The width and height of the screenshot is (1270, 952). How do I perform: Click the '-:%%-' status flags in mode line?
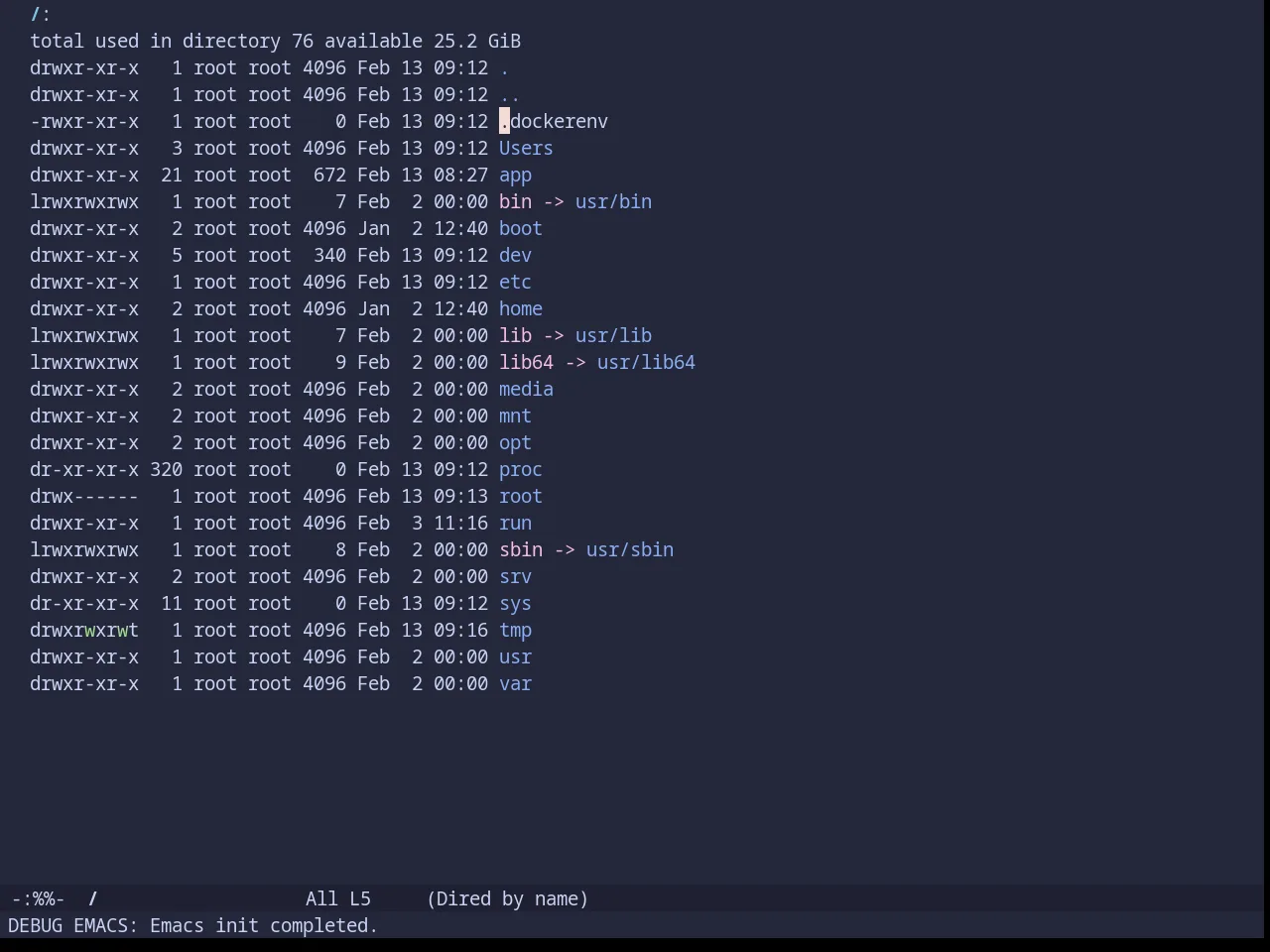point(38,898)
